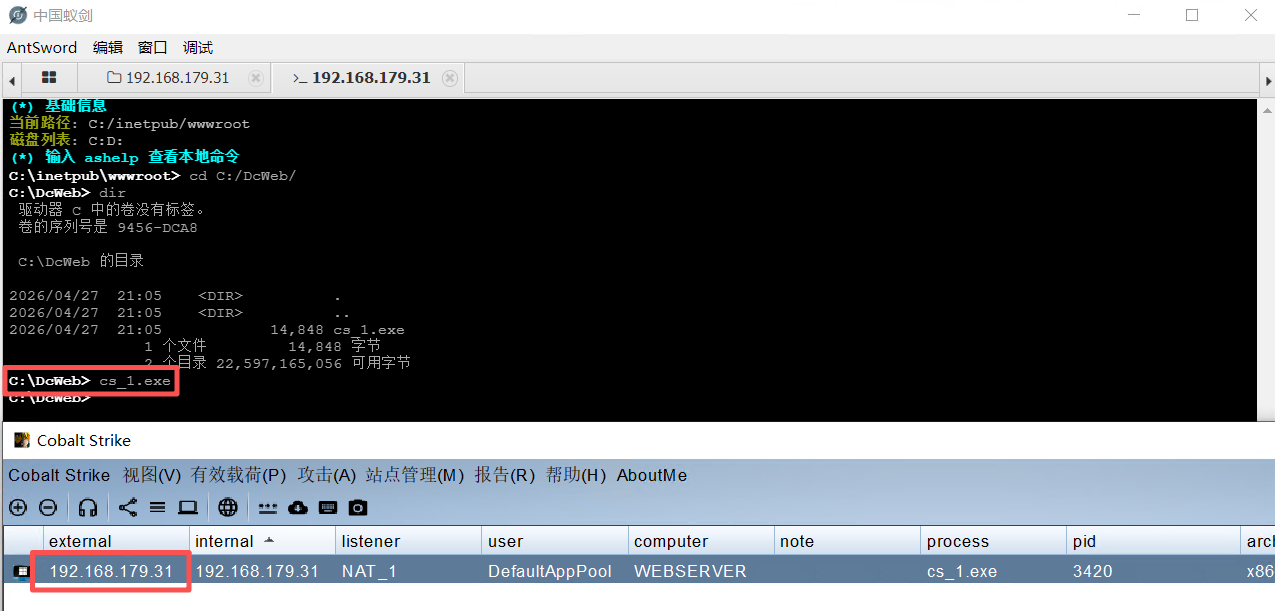The width and height of the screenshot is (1275, 611).
Task: Open listeners via the headphones icon
Action: (x=88, y=508)
